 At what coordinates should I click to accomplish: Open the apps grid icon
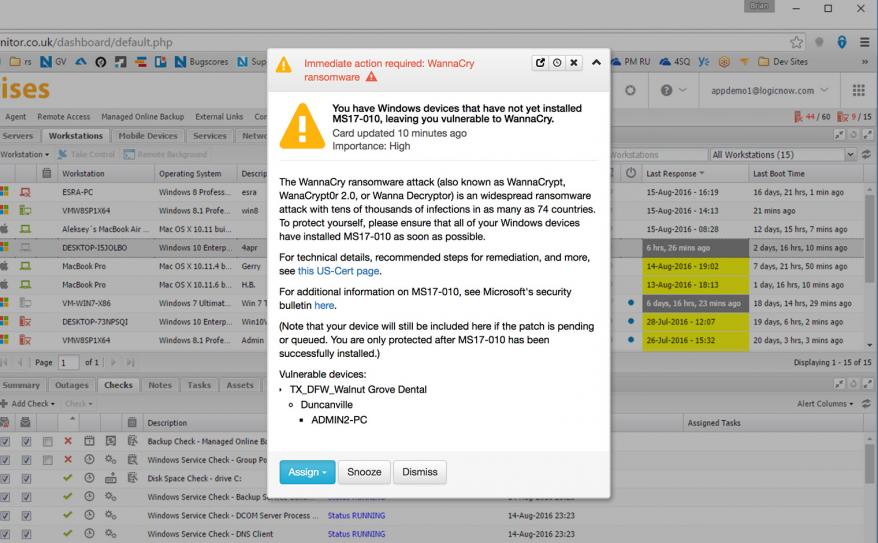click(x=858, y=90)
